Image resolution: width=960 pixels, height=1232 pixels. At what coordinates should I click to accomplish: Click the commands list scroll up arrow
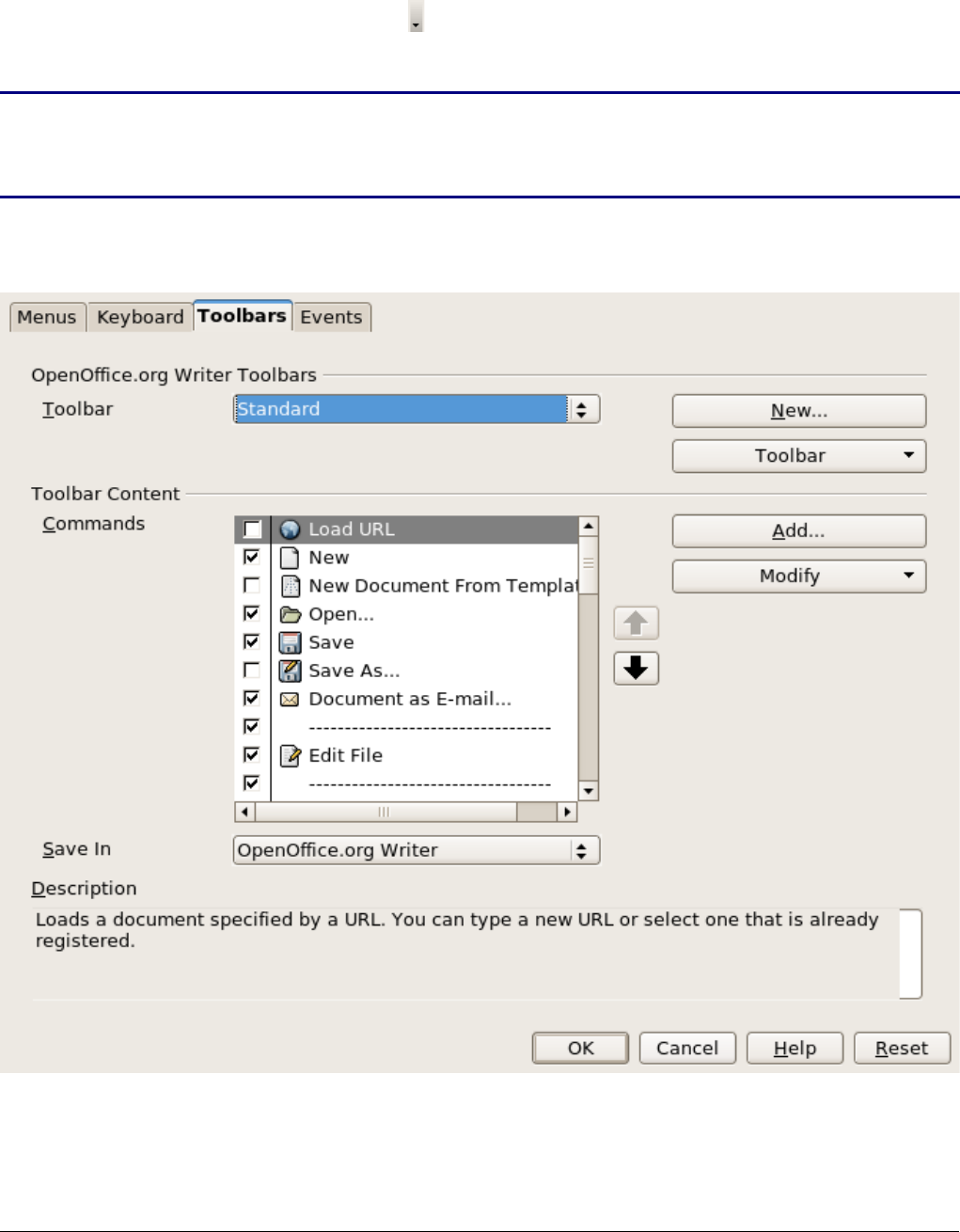point(589,527)
